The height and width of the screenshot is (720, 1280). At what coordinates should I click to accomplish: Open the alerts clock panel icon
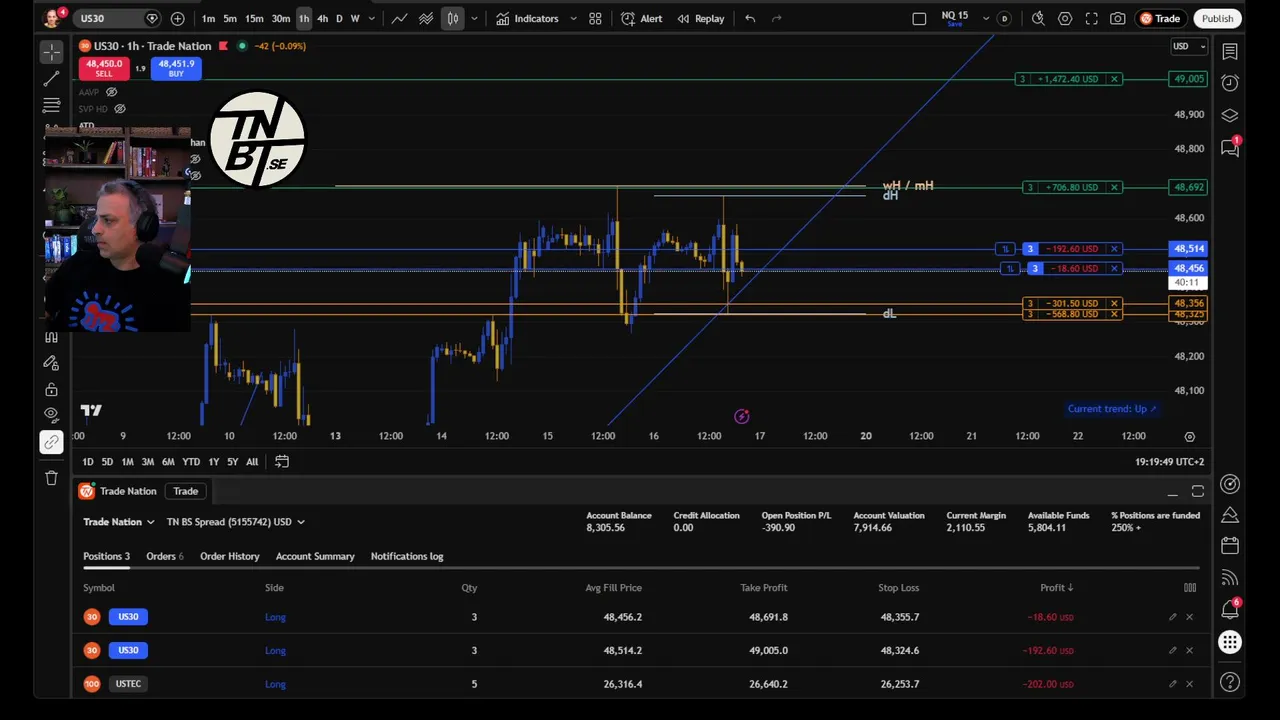1230,83
